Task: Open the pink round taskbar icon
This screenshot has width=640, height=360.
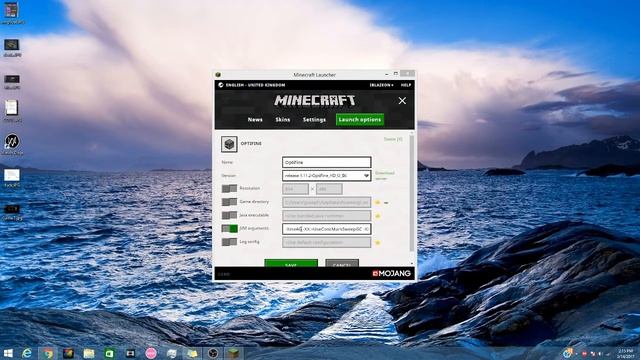Action: [151, 353]
